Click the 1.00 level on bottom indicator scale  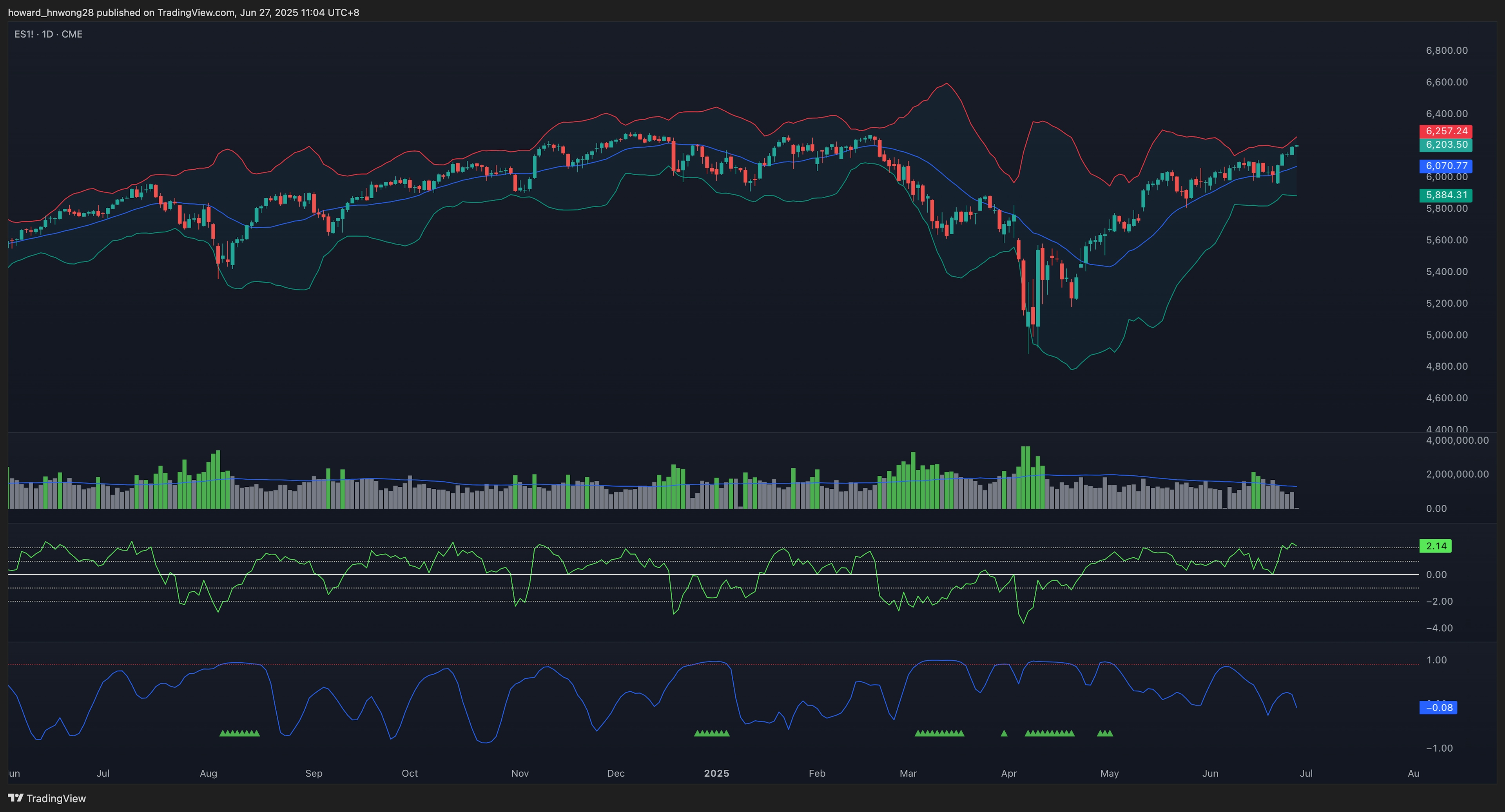tap(1437, 660)
